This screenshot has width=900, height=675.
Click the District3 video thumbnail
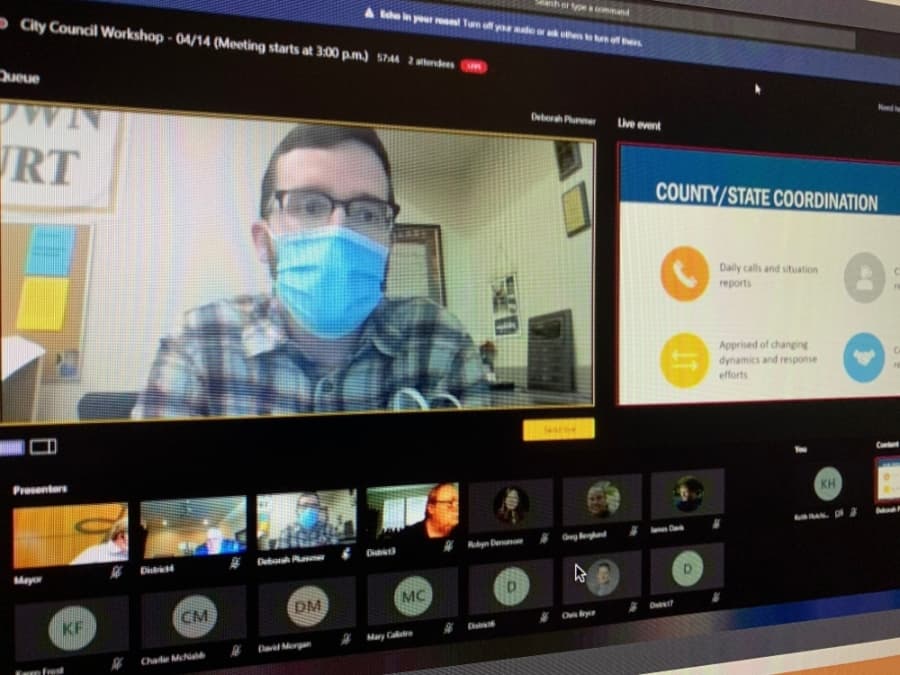click(x=412, y=512)
